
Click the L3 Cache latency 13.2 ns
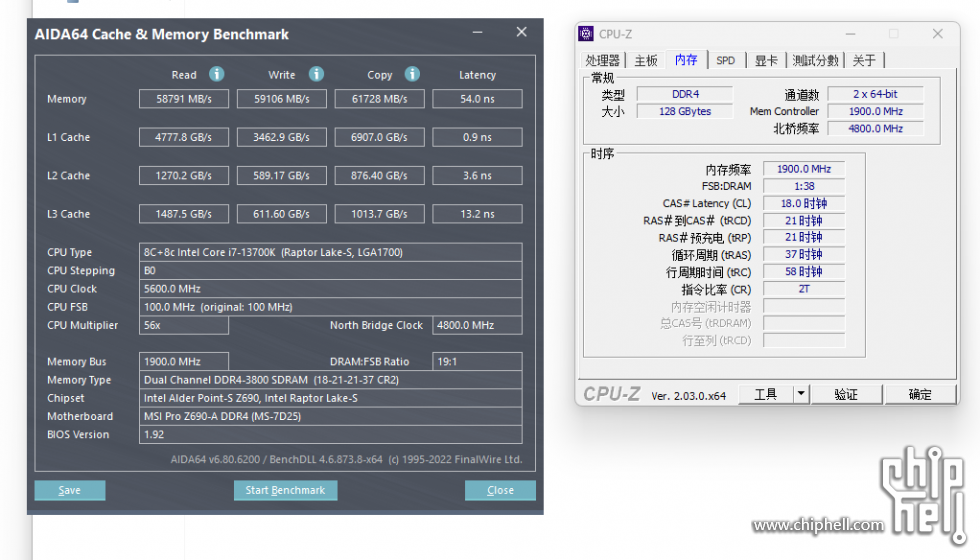(x=478, y=214)
